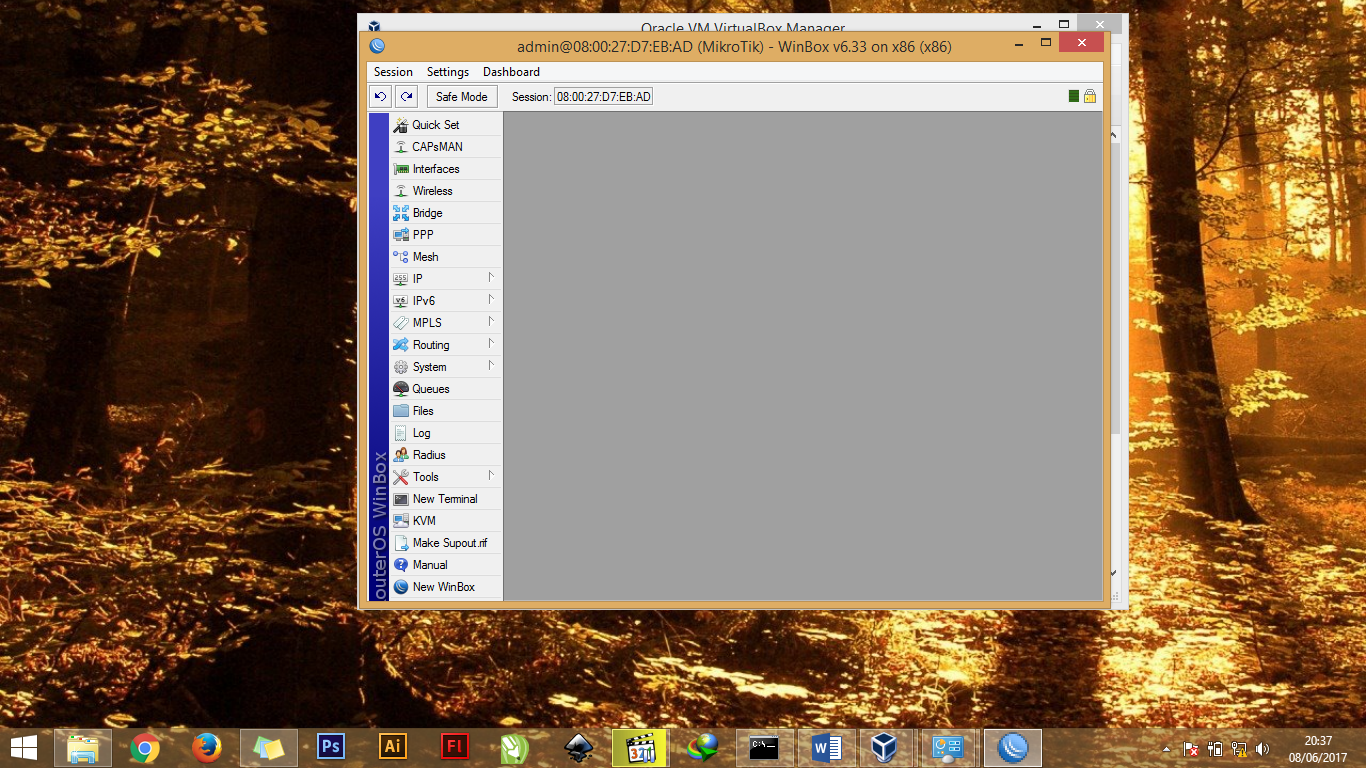
Task: Open the Manual help entry
Action: pyautogui.click(x=445, y=565)
